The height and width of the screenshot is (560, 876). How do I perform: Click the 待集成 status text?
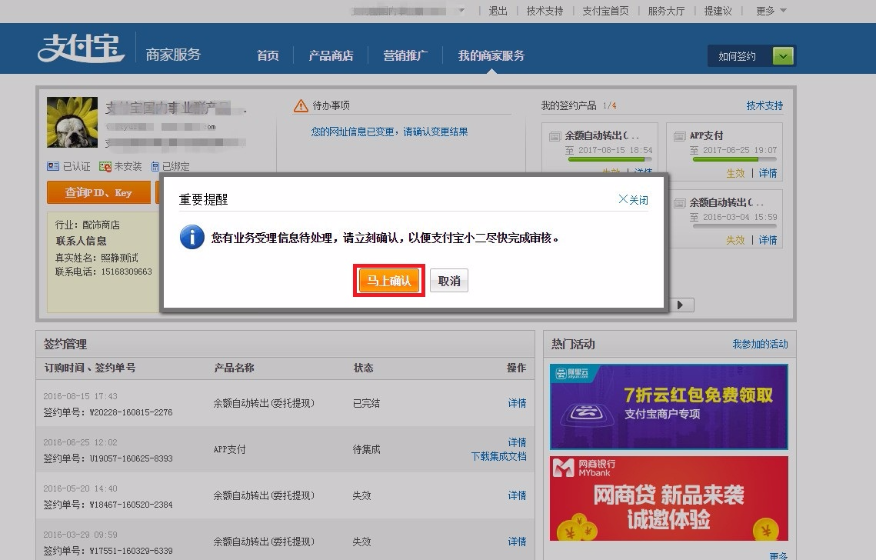pos(366,449)
